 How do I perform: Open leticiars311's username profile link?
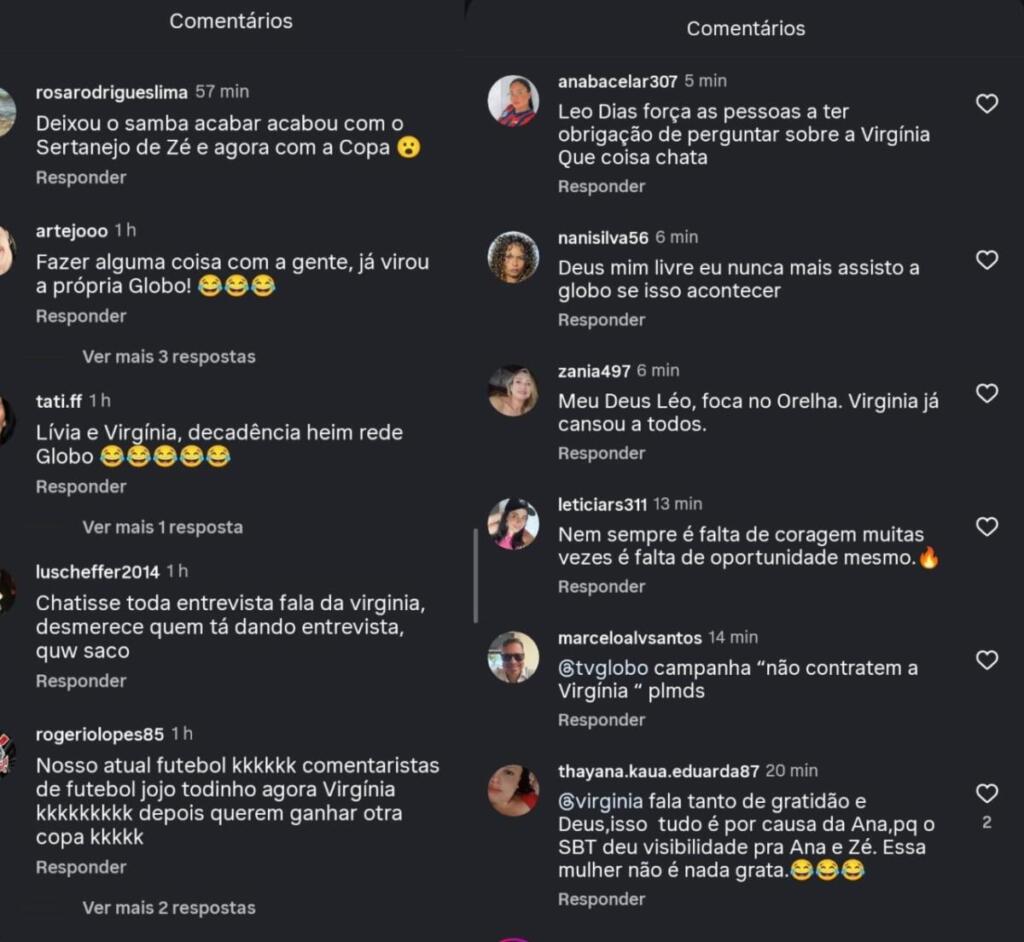point(602,504)
